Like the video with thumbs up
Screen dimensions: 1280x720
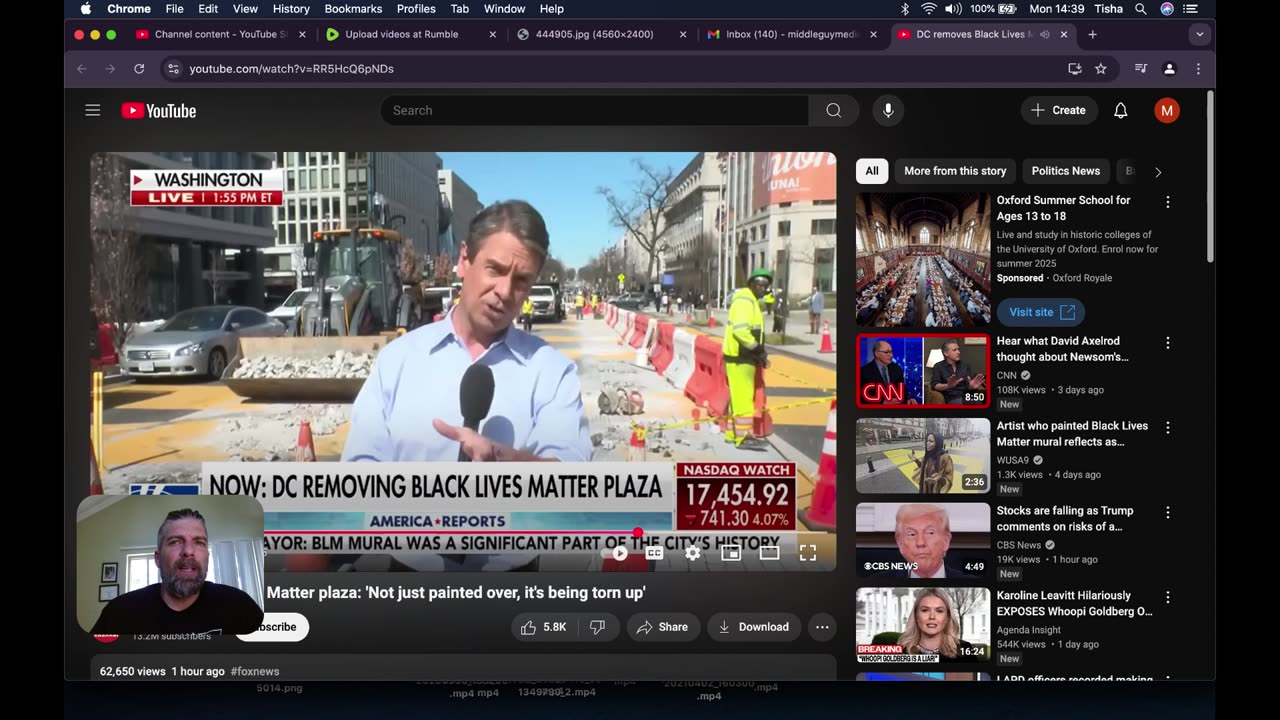pyautogui.click(x=543, y=627)
